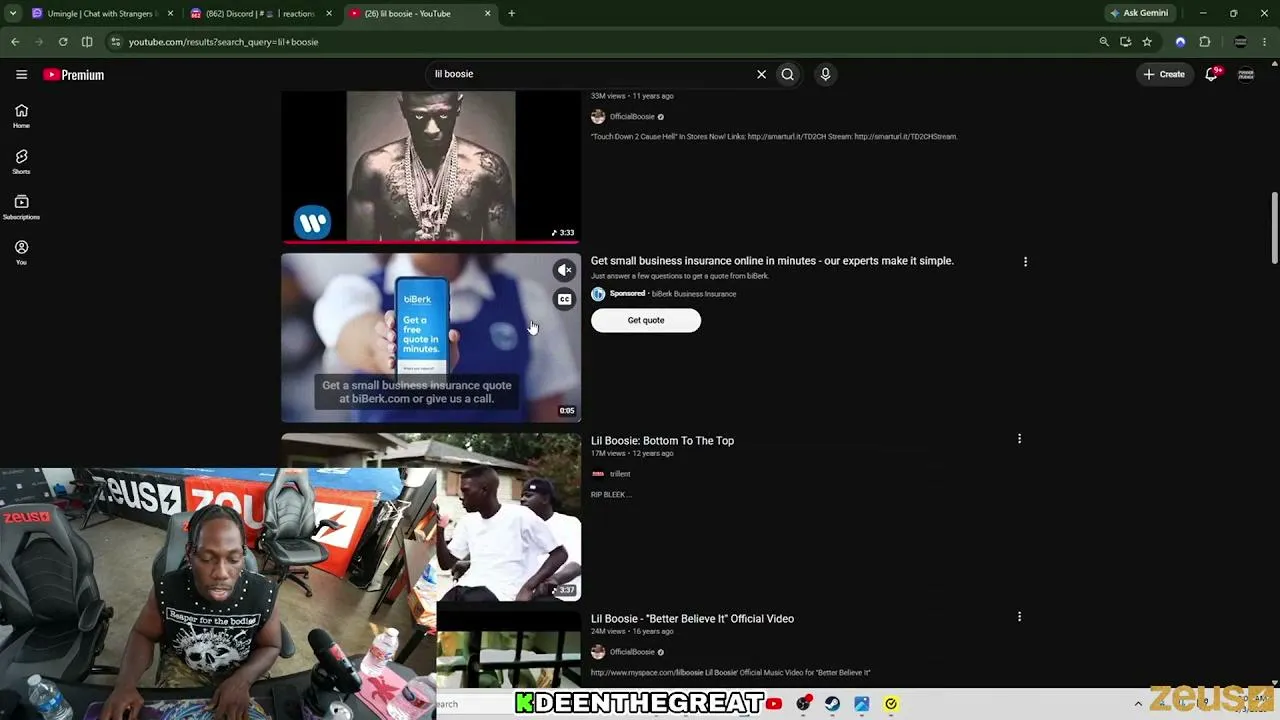Open the yellow checkmark taskbar icon
Viewport: 1280px width, 720px height.
(891, 704)
